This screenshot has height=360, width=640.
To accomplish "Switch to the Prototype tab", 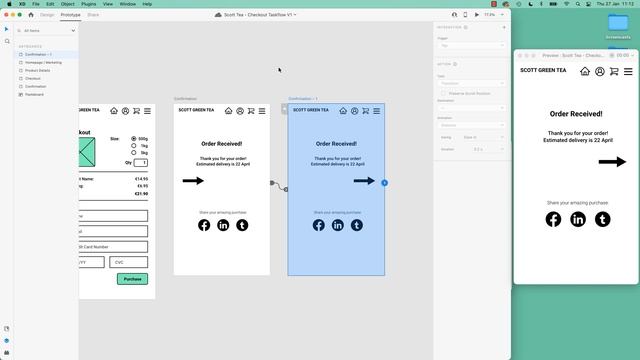I will pos(70,15).
